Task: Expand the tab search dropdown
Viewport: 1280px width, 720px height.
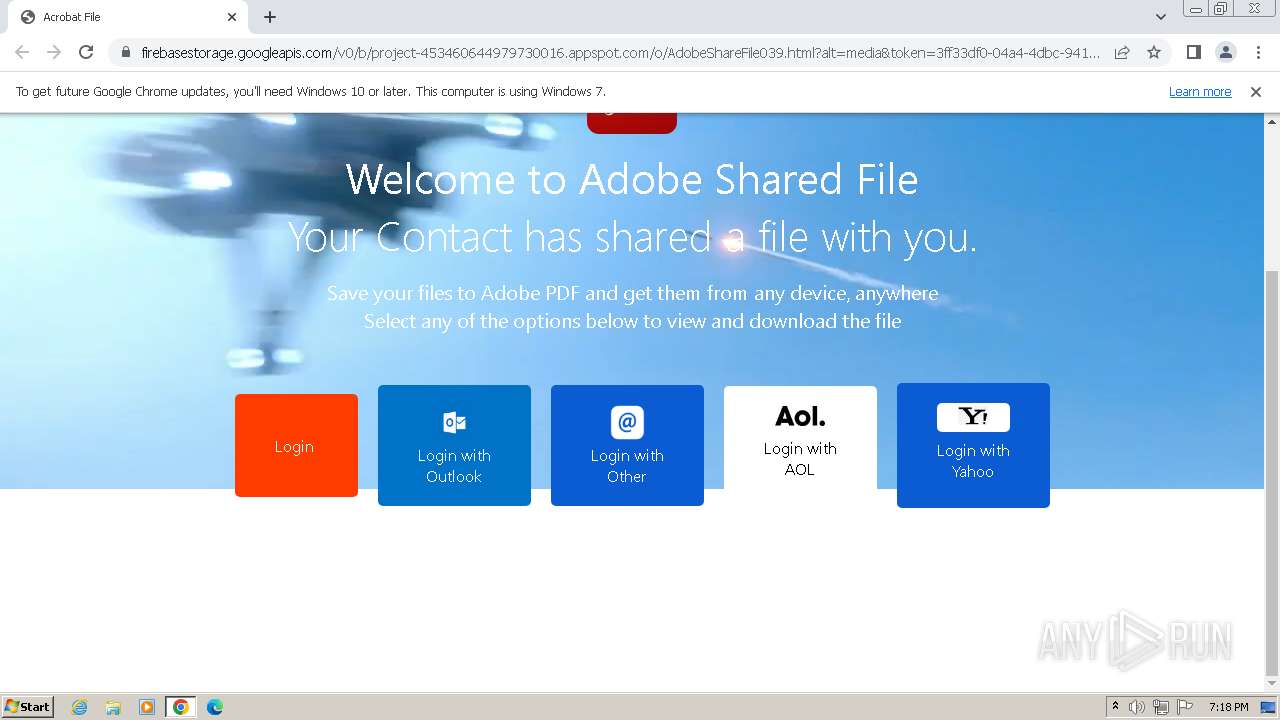Action: 1160,17
